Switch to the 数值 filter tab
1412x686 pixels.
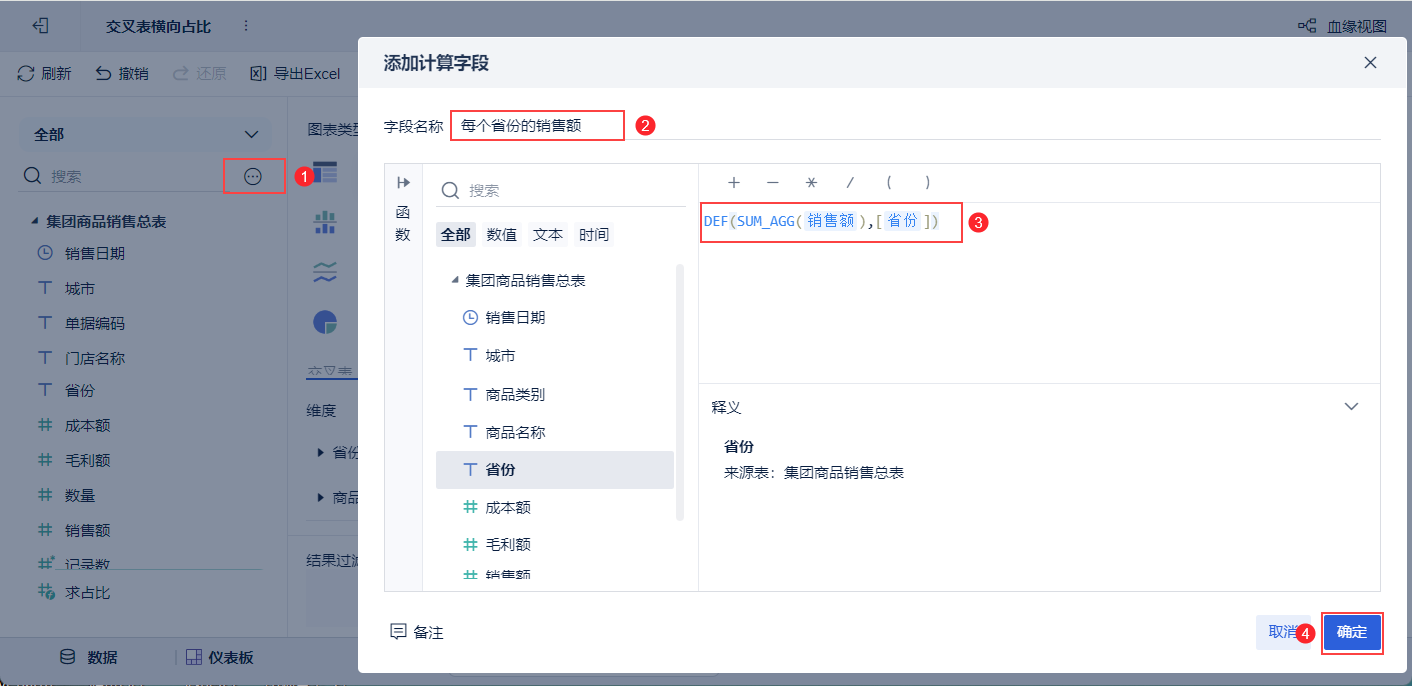501,235
